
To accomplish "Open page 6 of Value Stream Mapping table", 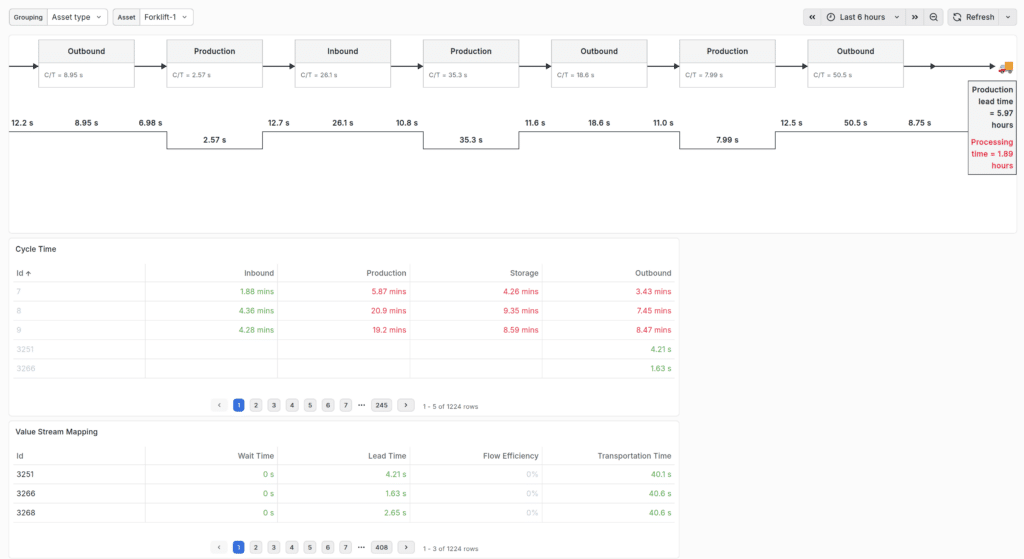I will point(328,547).
